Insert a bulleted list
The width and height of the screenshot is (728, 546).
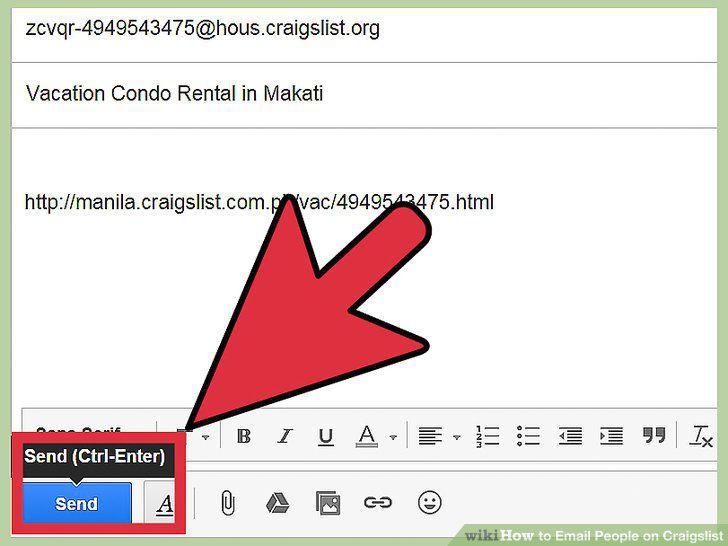(528, 436)
